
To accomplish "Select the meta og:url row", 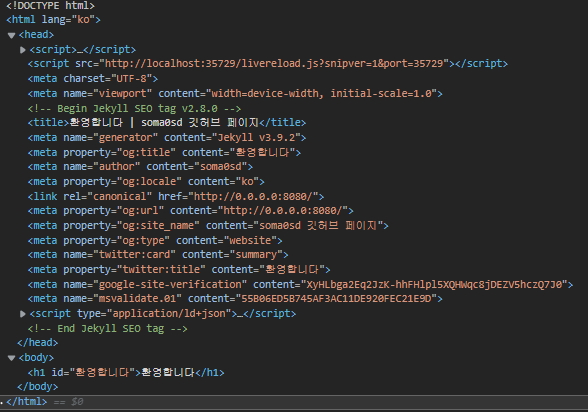I will [x=190, y=211].
